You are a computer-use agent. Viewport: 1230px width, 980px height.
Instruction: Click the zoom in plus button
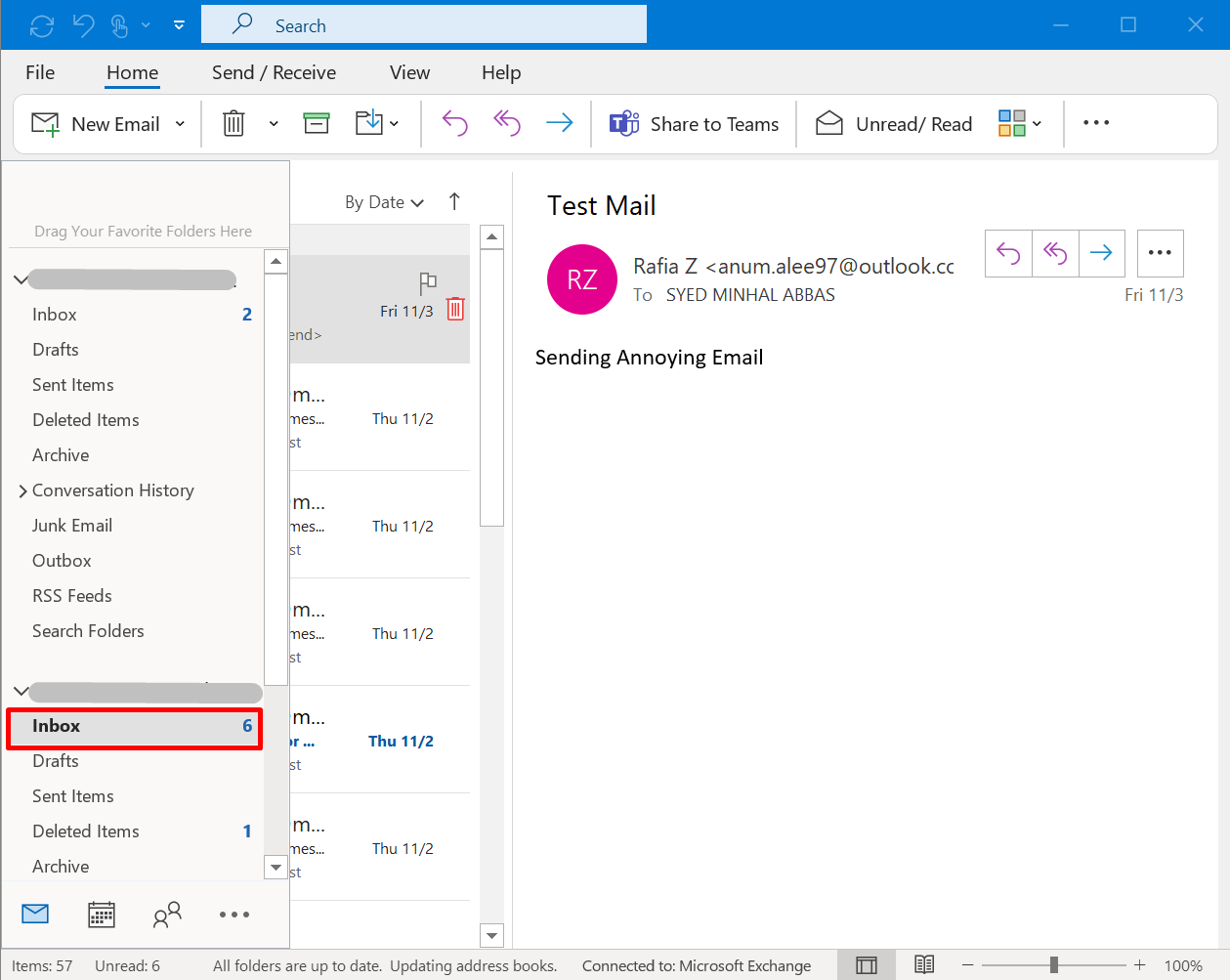click(x=1139, y=965)
